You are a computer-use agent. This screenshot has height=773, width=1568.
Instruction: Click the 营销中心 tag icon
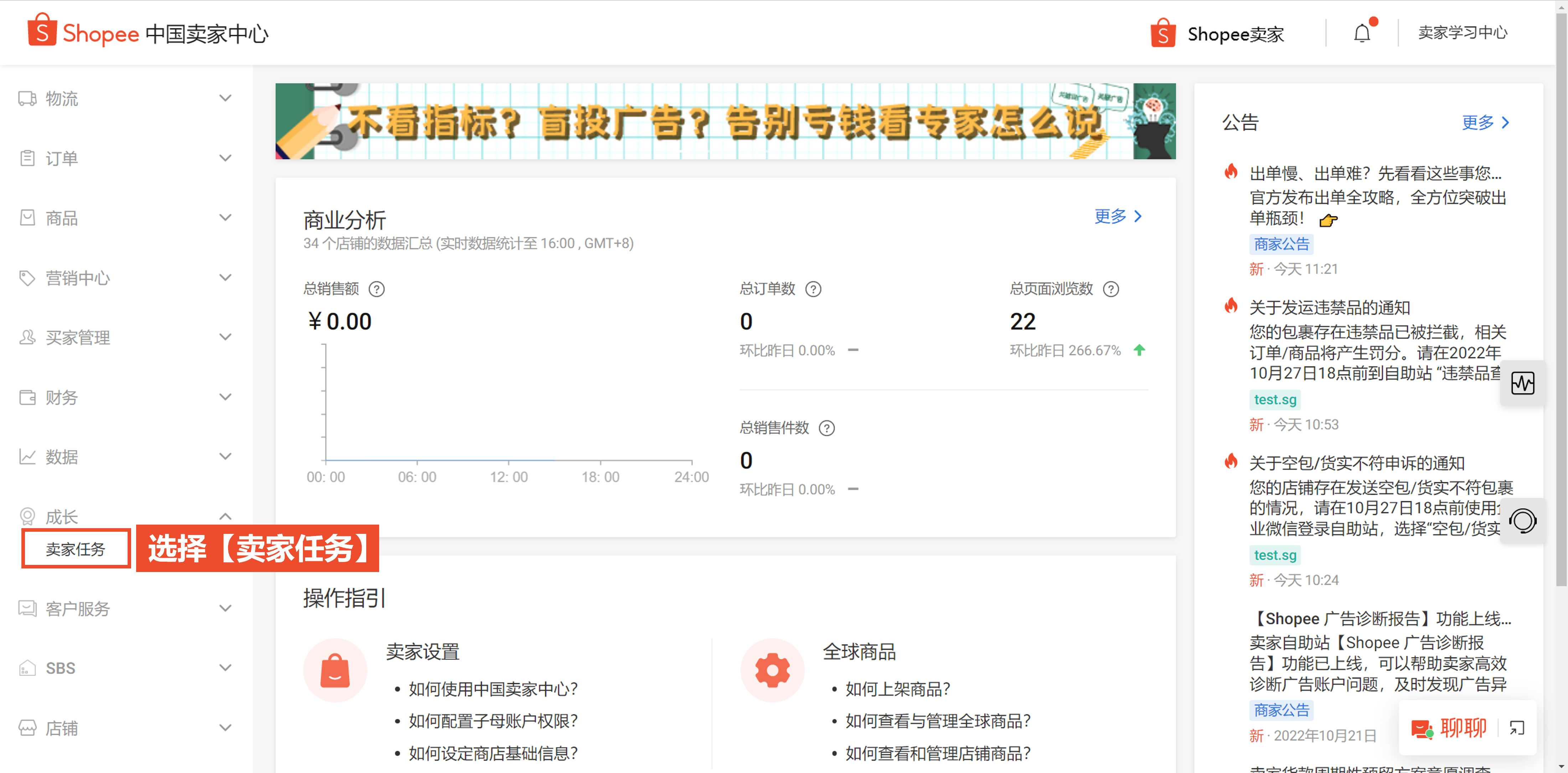pos(27,278)
